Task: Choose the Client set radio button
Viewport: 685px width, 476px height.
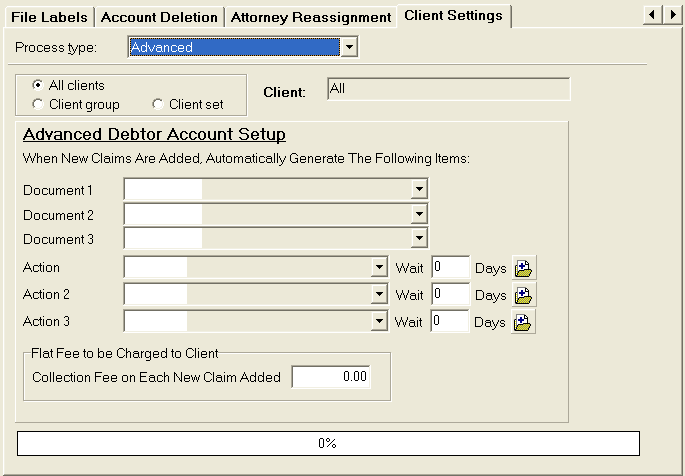Action: (x=158, y=104)
